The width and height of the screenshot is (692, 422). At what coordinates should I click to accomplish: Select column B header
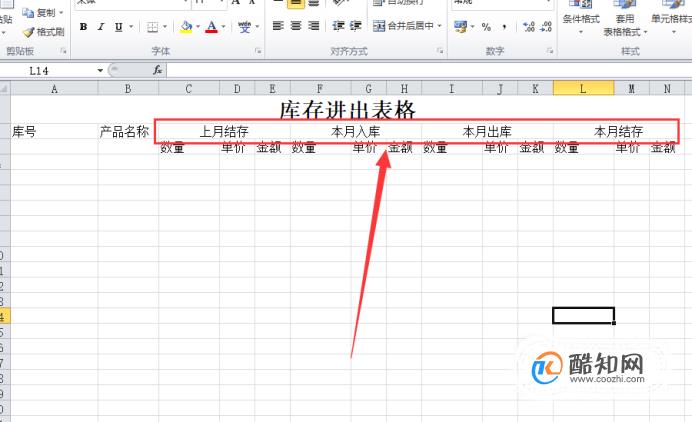(128, 89)
